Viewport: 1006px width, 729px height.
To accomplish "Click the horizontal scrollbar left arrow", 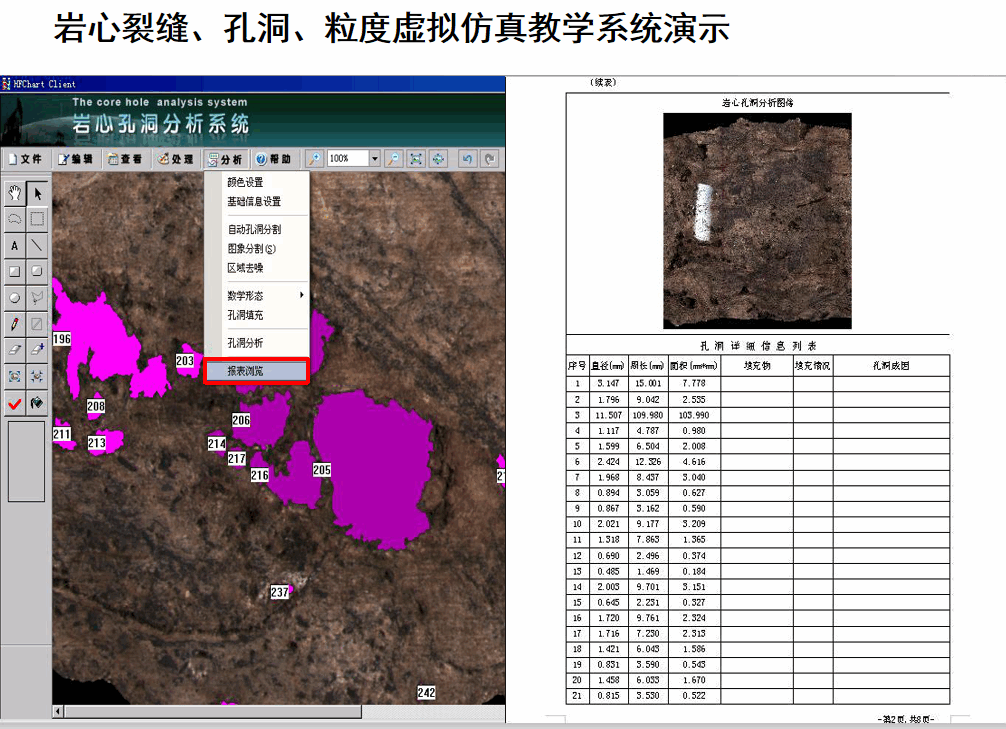I will pyautogui.click(x=58, y=711).
